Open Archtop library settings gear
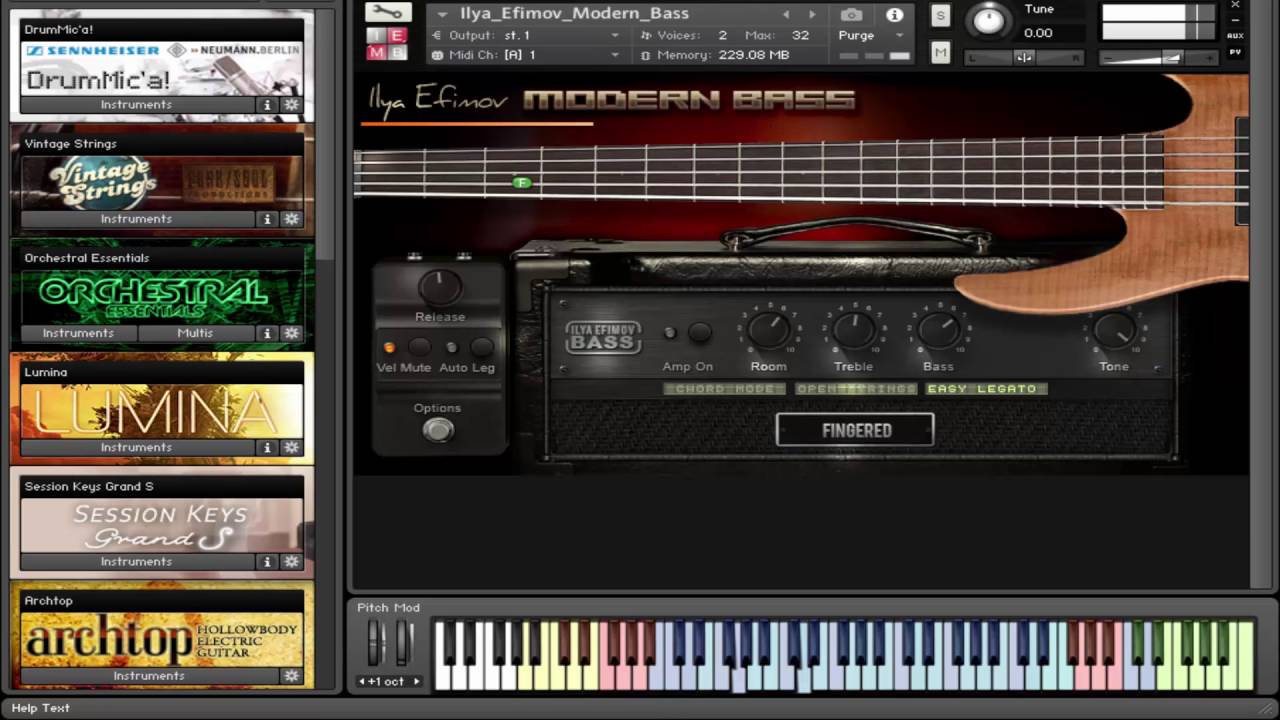 (x=291, y=676)
